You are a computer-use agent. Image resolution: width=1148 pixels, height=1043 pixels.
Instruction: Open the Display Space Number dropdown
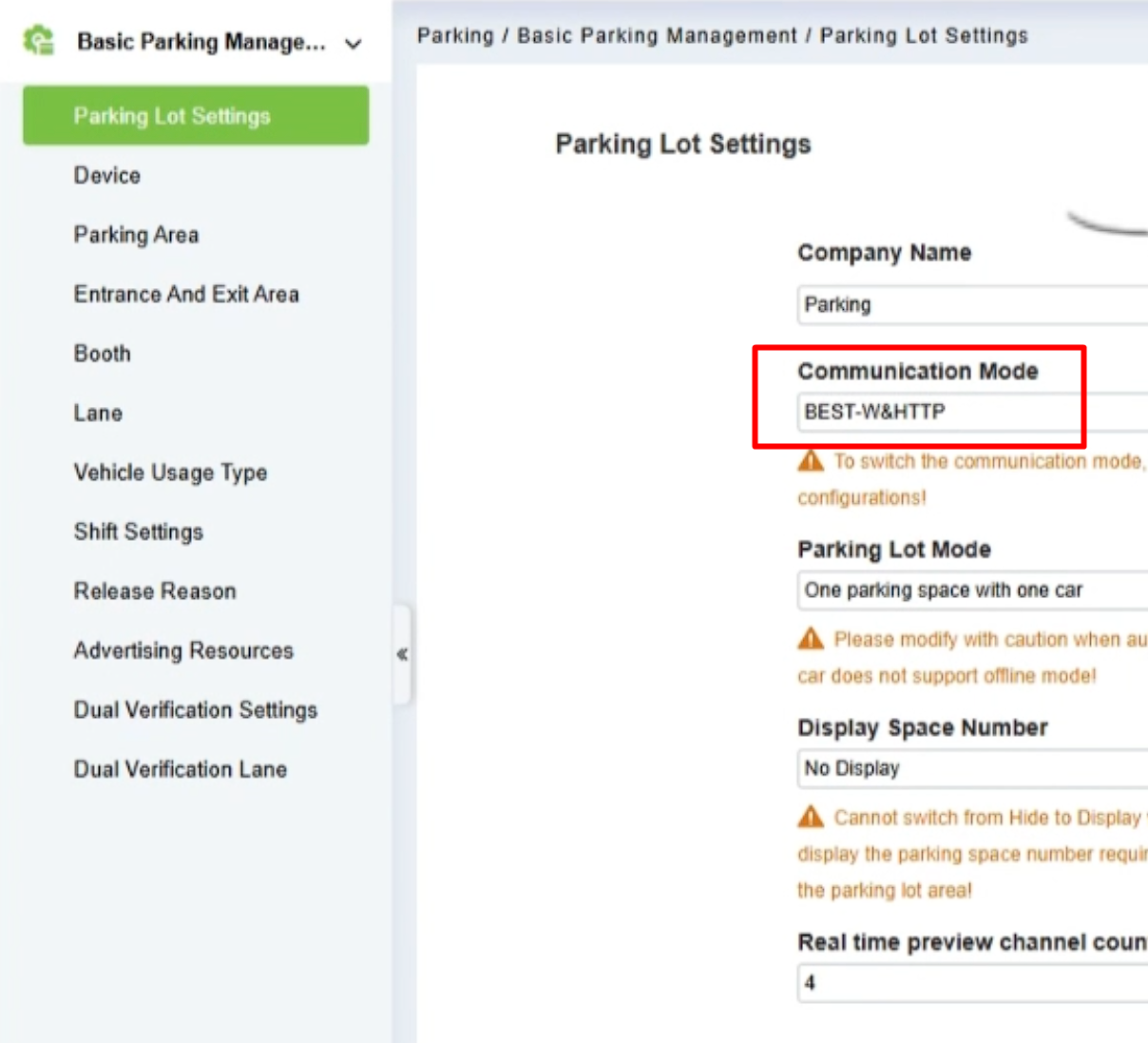coord(972,768)
